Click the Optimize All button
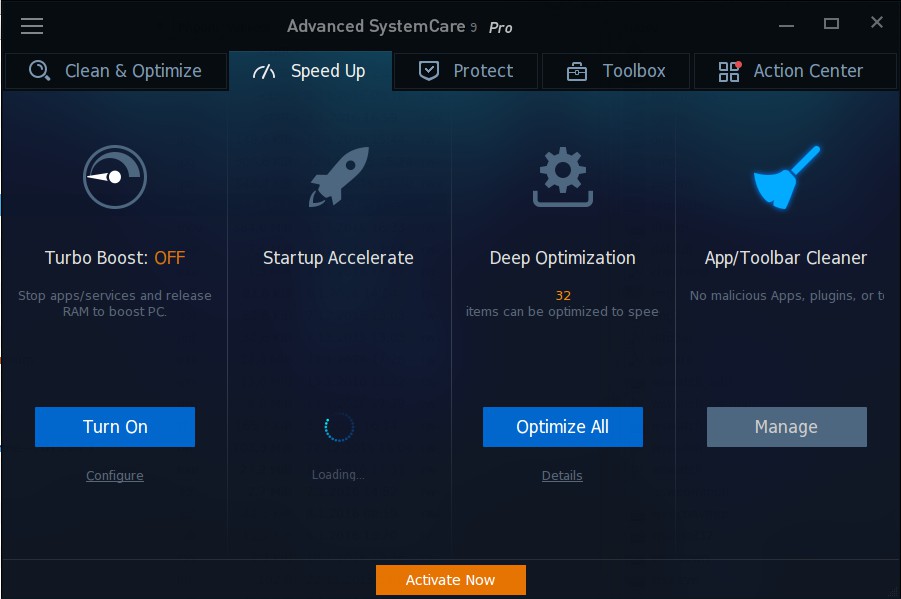The height and width of the screenshot is (599, 901). point(563,427)
